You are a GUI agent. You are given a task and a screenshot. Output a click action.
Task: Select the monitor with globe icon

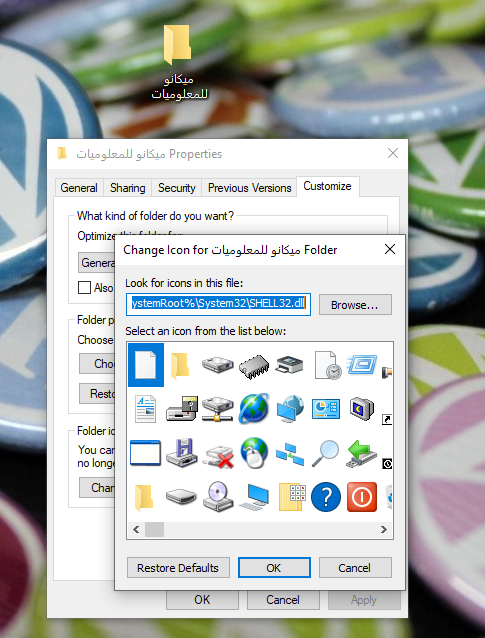point(290,409)
